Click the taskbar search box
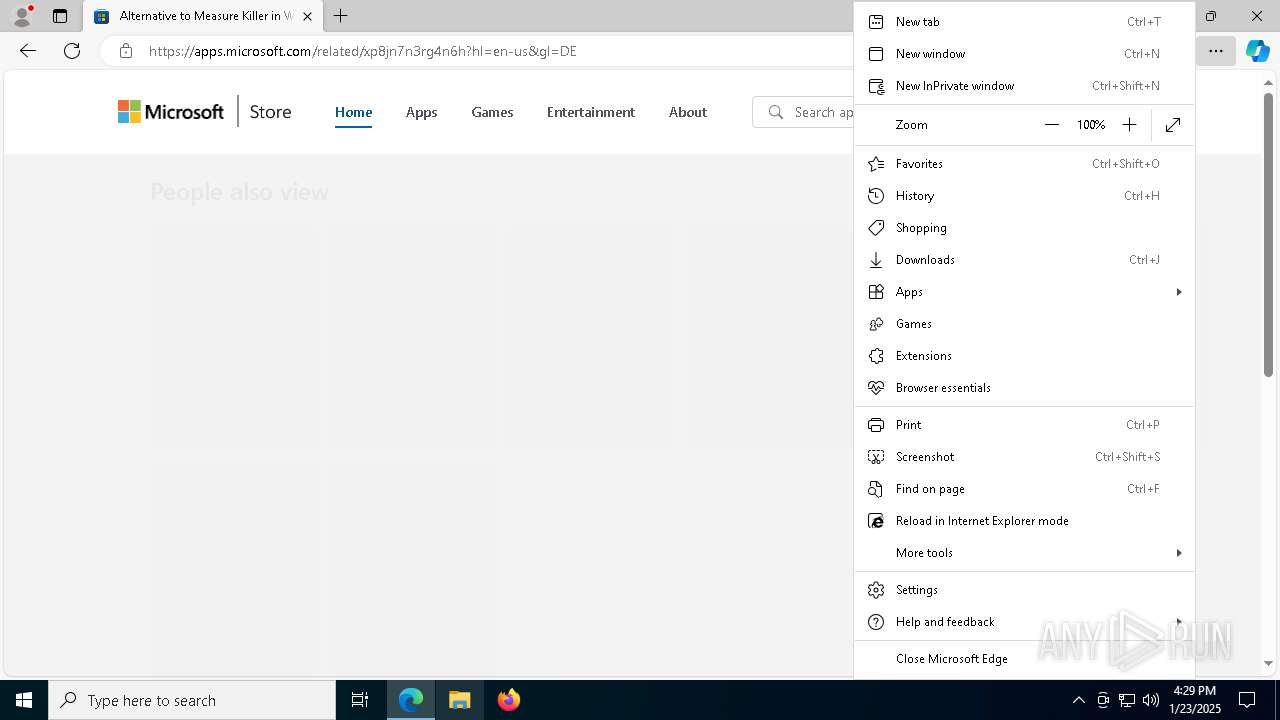 point(192,700)
